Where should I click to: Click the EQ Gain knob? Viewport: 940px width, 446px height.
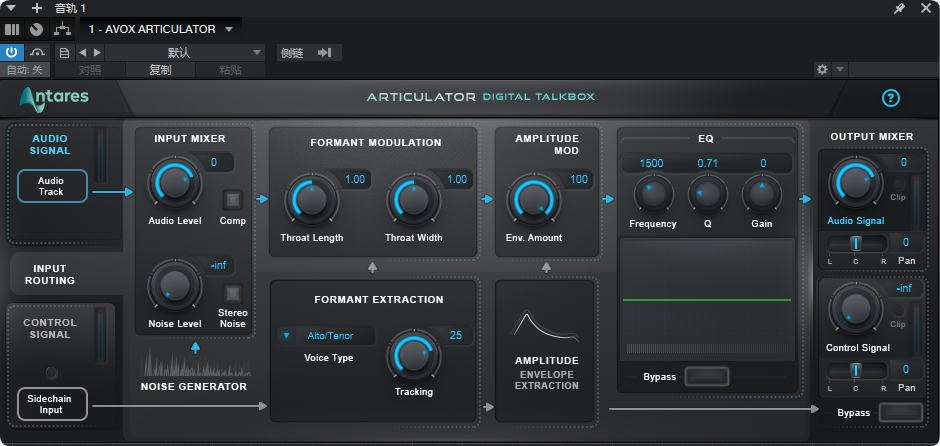(762, 194)
